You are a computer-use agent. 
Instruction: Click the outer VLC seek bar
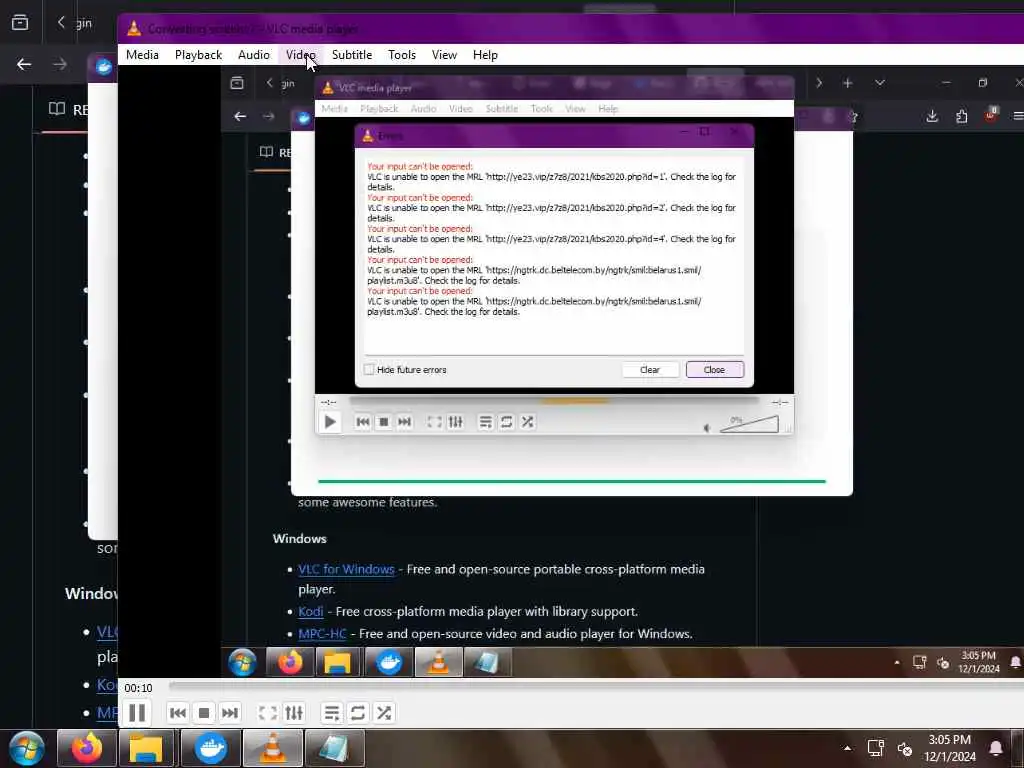click(x=596, y=686)
